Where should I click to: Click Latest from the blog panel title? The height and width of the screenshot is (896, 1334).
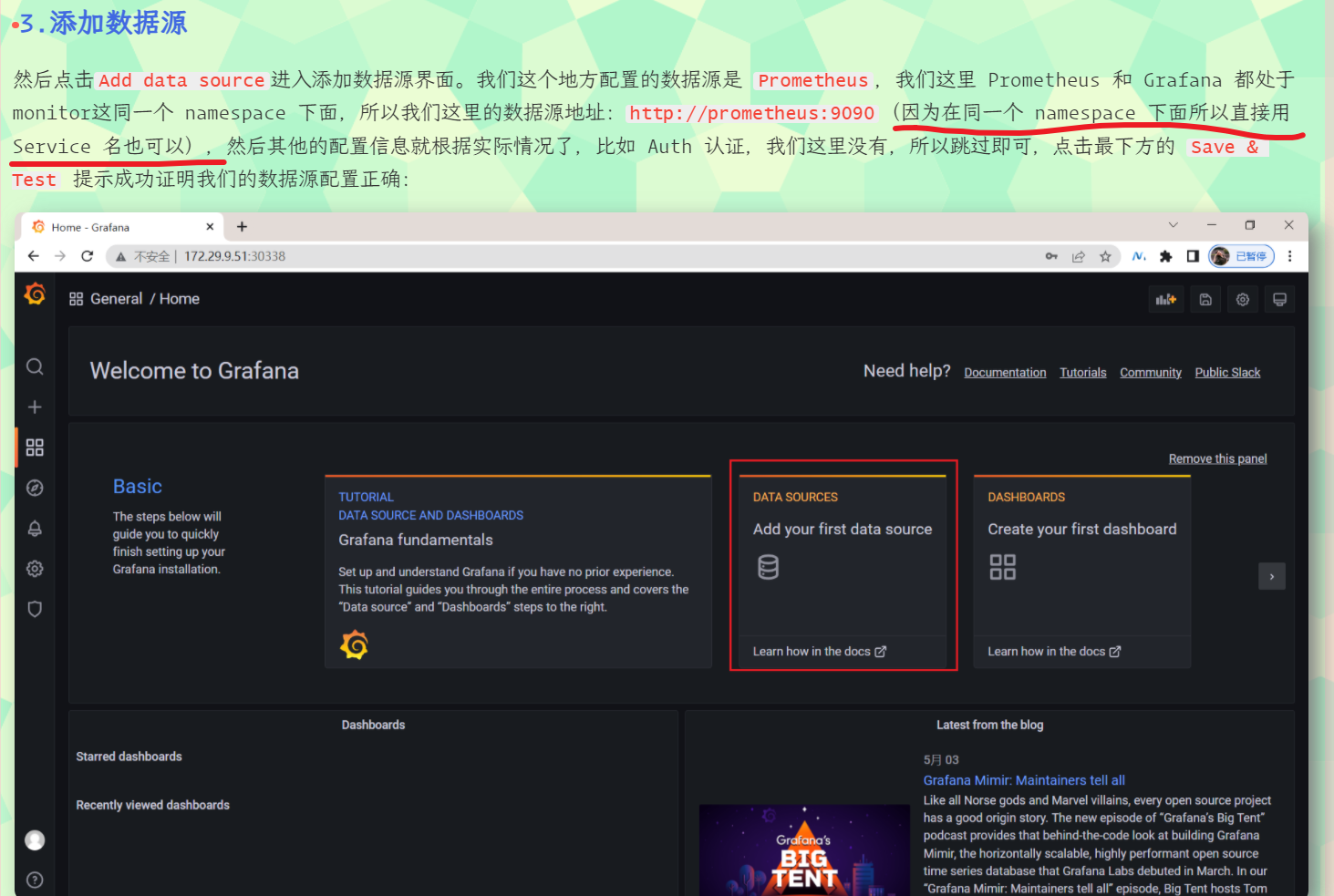tap(989, 725)
